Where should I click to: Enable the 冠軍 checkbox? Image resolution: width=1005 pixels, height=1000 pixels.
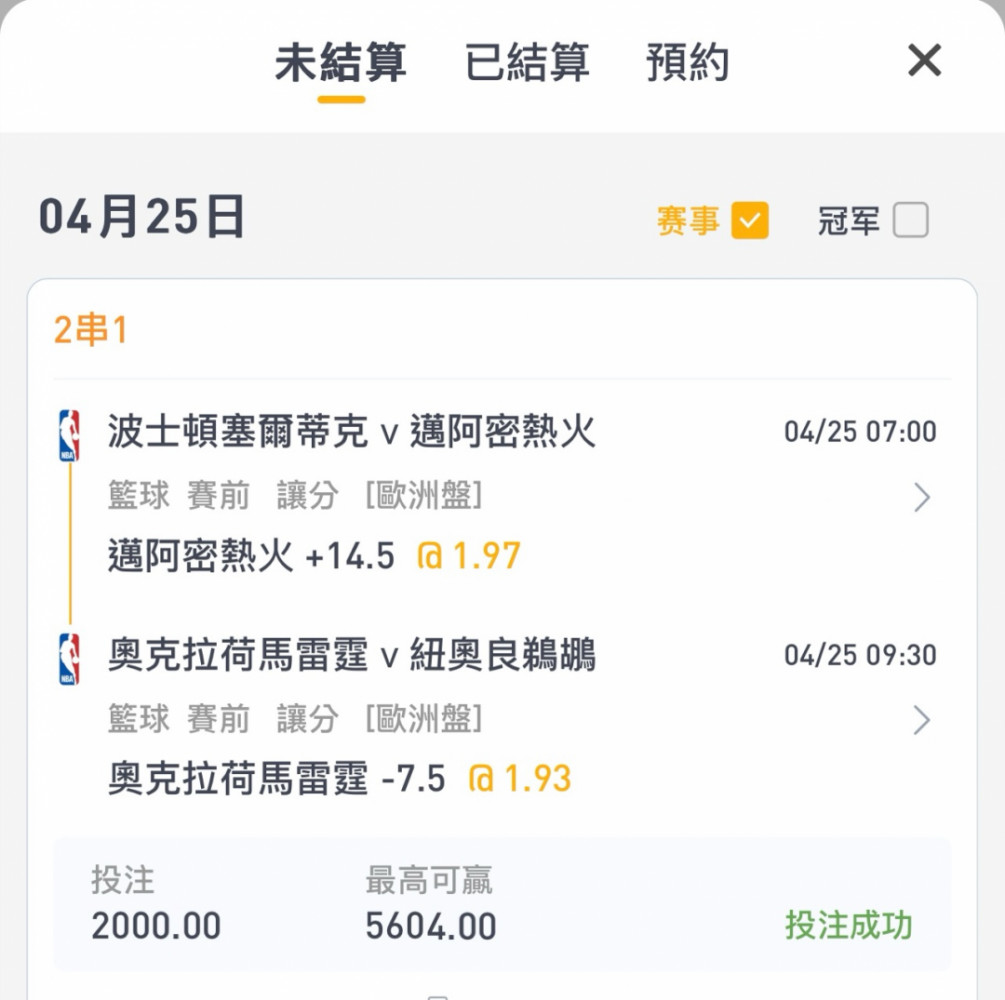[x=910, y=220]
